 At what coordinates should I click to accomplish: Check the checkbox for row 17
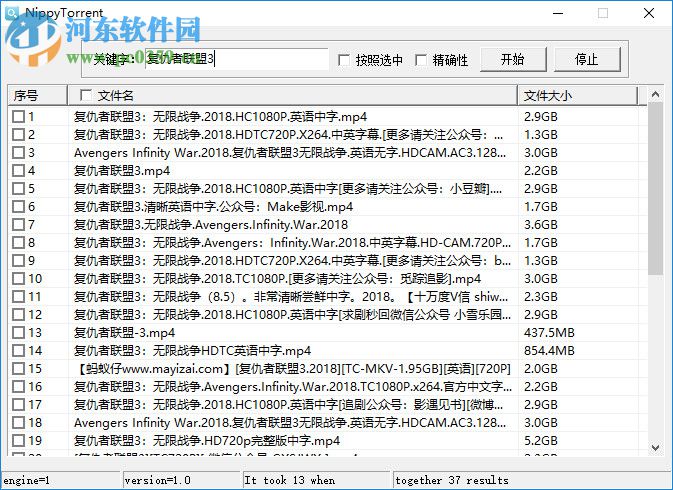click(x=18, y=405)
